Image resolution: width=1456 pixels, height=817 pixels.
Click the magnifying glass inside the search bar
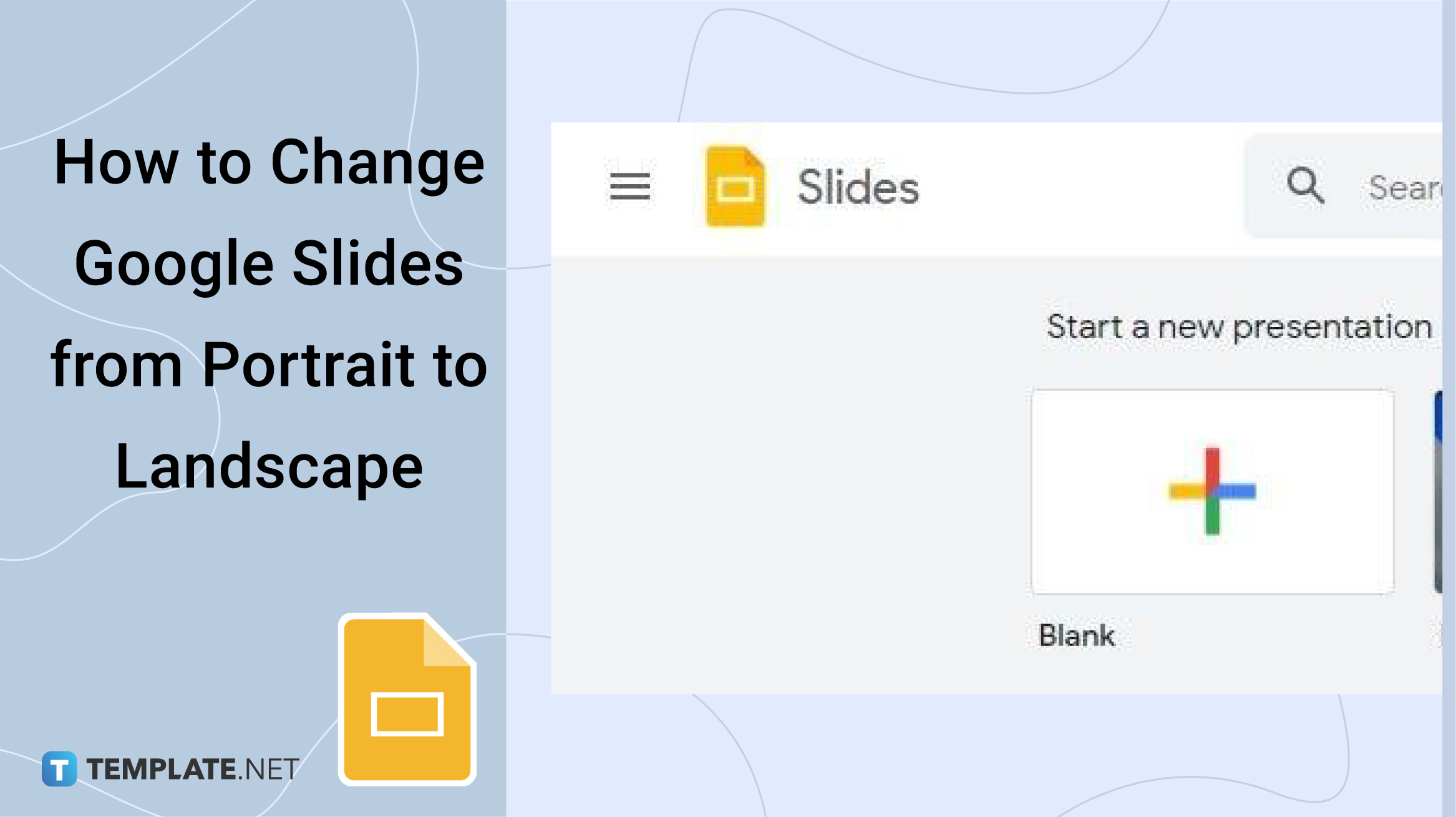1304,185
